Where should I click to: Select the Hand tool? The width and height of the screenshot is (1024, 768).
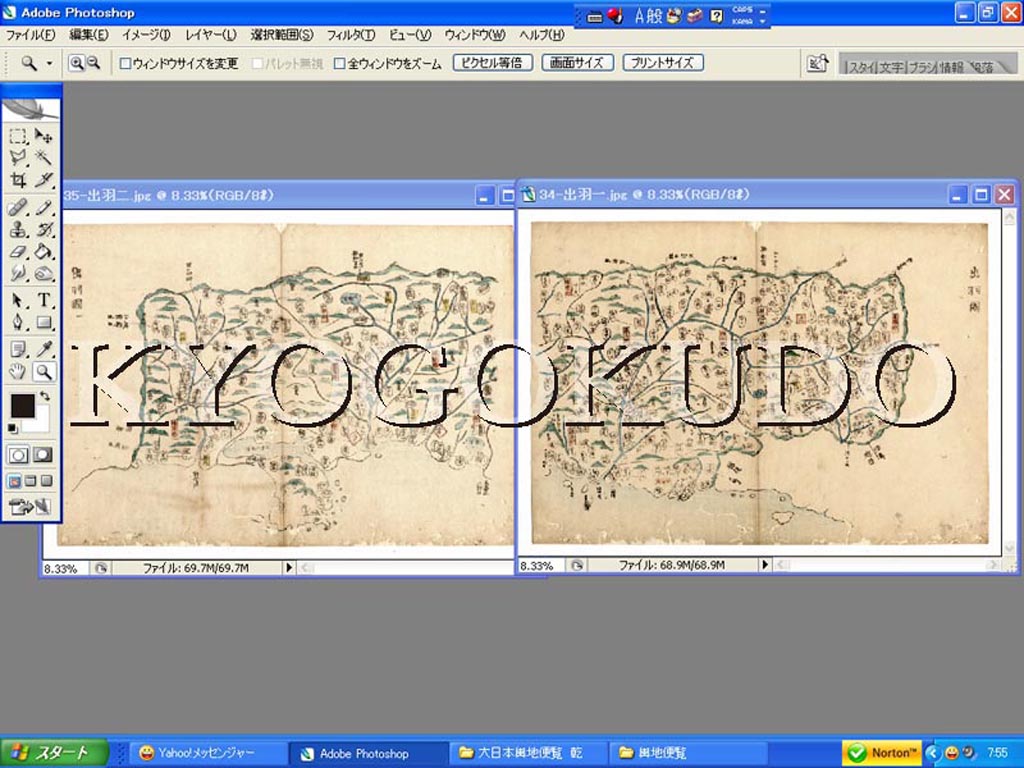click(18, 372)
